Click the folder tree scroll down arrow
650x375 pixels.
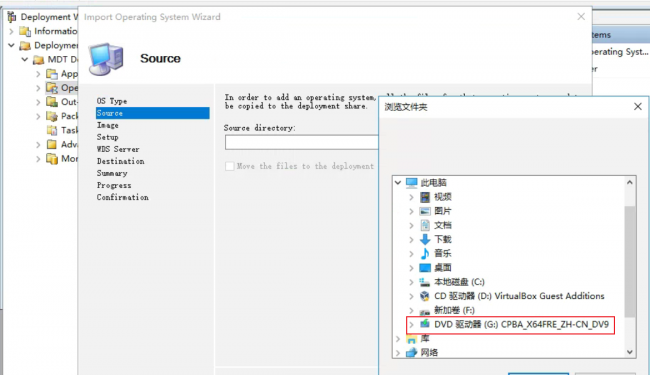[630, 352]
